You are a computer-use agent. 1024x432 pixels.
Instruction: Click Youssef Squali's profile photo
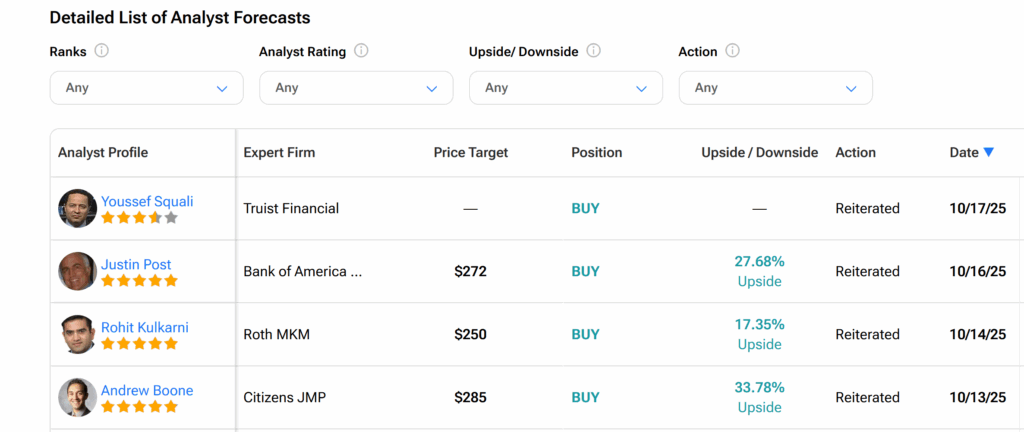coord(77,208)
